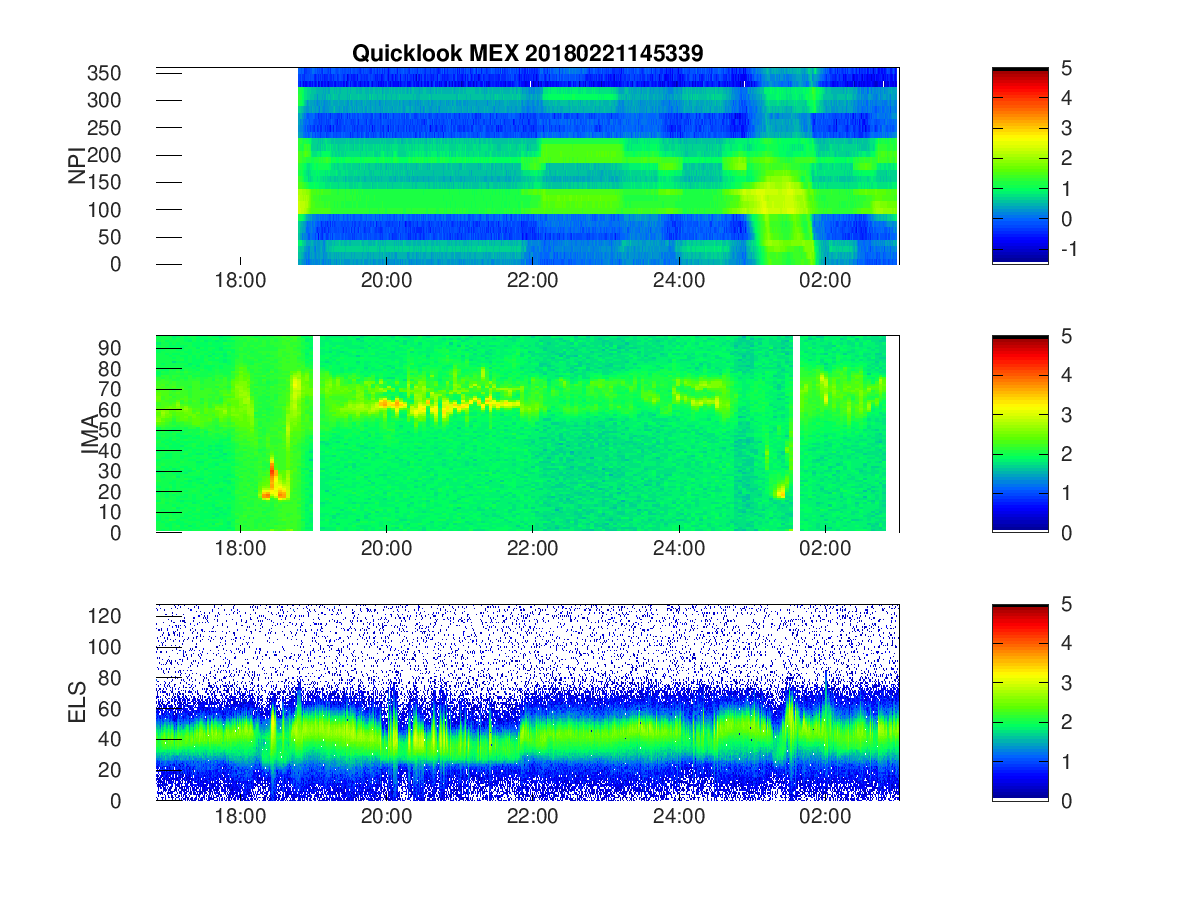Click the 20:00 tick under the IMA panel
Viewport: 1200px width, 900px height.
click(386, 549)
